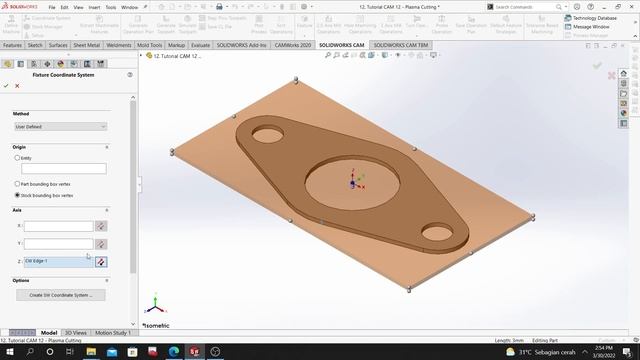Open the Edit menu
Screen dimensions: 640x360
[64, 7]
